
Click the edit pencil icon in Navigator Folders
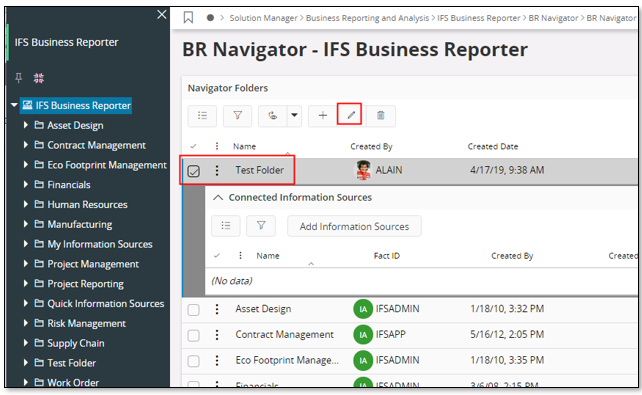coord(350,115)
